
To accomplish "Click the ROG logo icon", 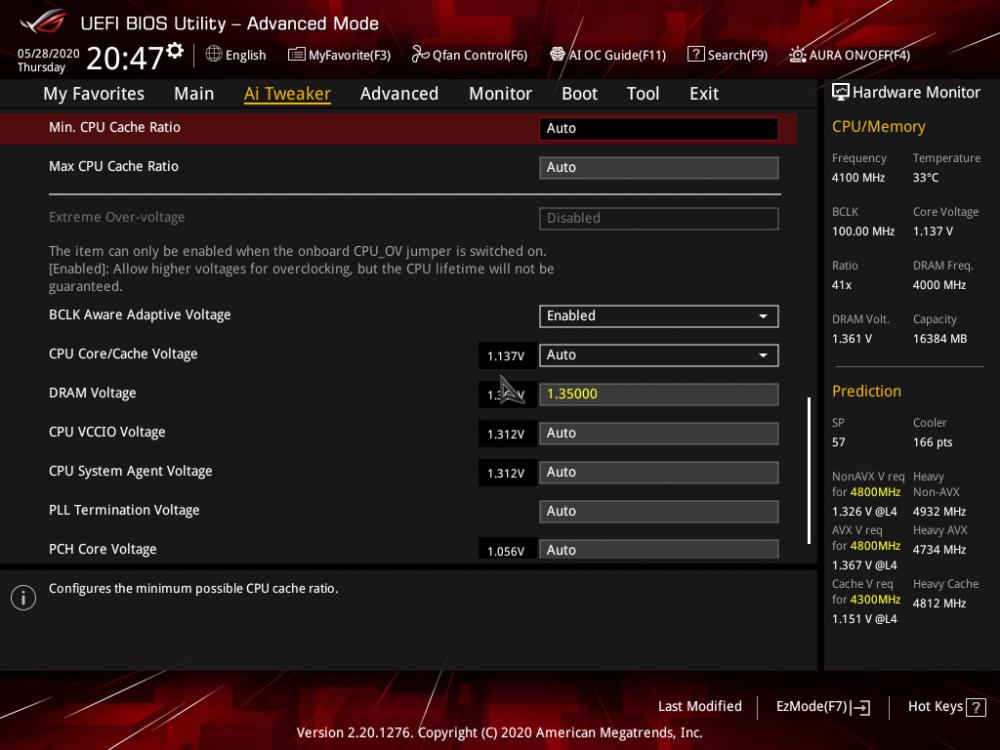I will [42, 21].
